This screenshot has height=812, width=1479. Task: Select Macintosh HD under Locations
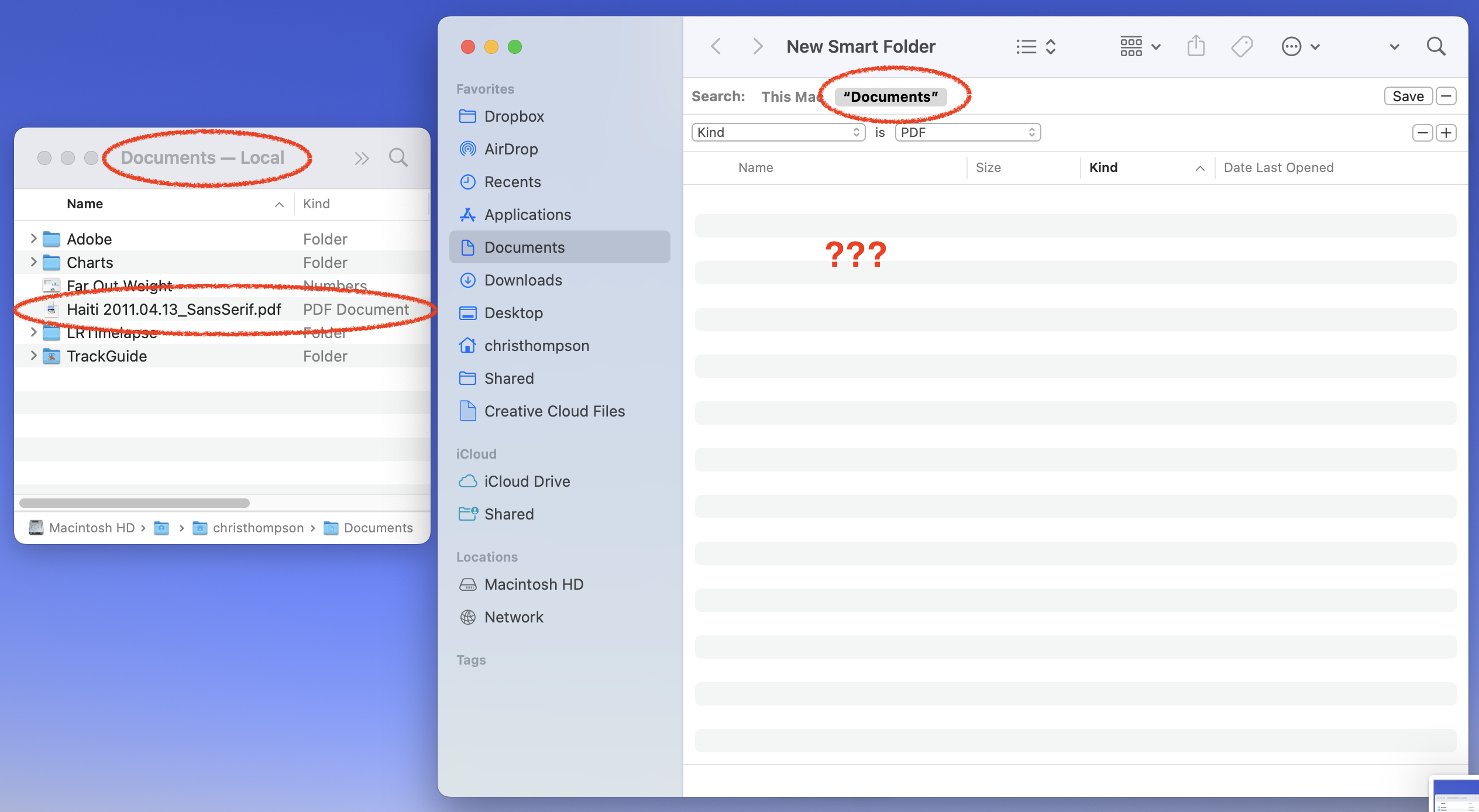point(533,584)
